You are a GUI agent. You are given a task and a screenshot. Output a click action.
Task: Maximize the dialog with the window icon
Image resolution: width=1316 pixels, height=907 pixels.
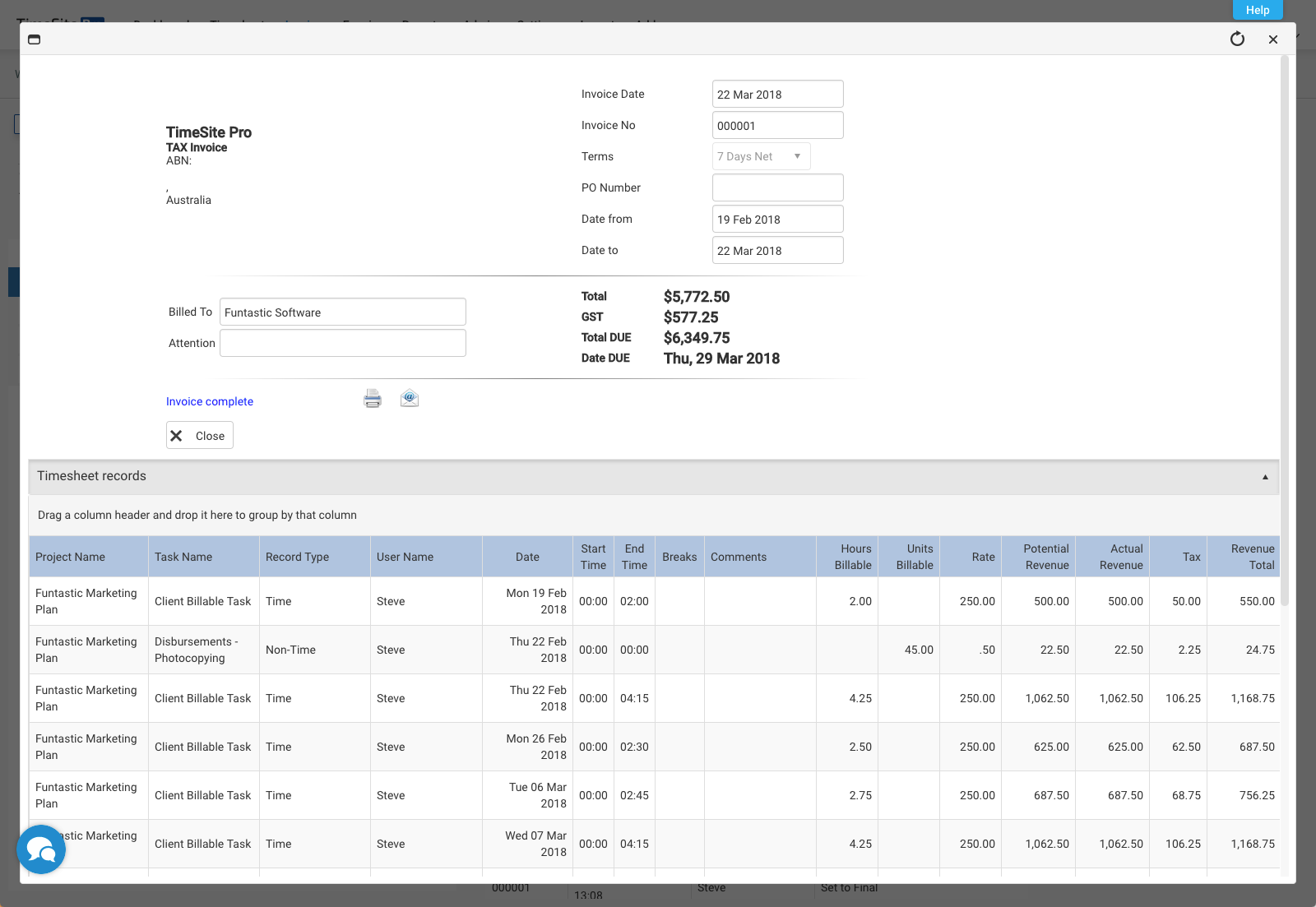[x=35, y=39]
